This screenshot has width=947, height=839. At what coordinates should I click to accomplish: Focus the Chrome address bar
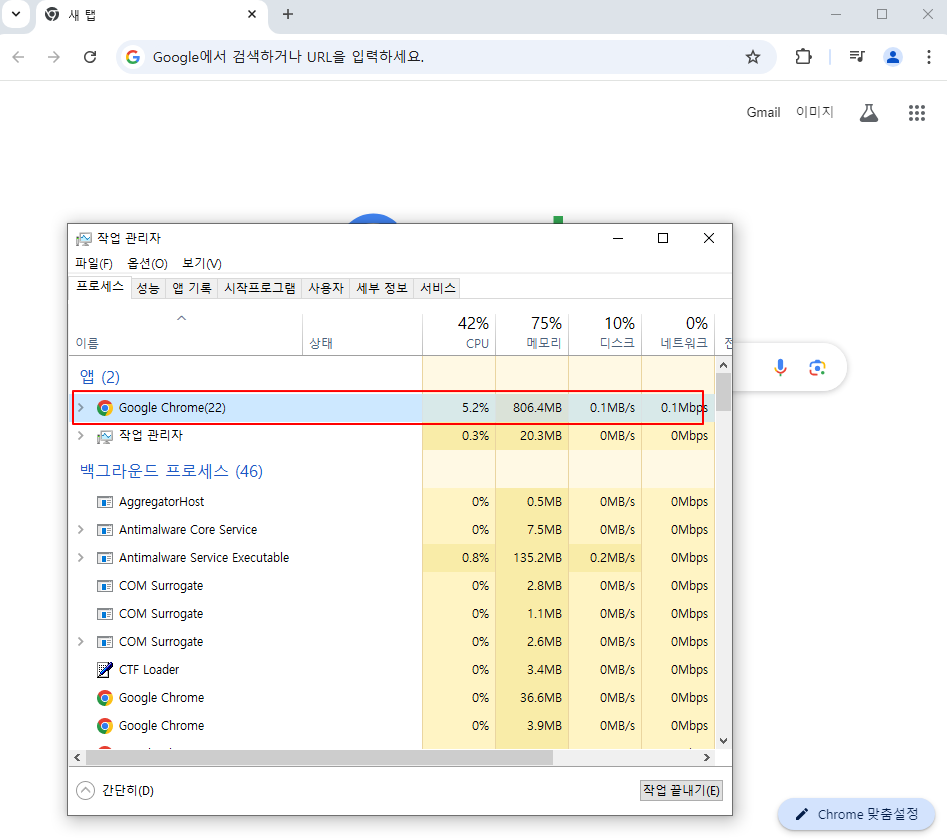click(444, 57)
